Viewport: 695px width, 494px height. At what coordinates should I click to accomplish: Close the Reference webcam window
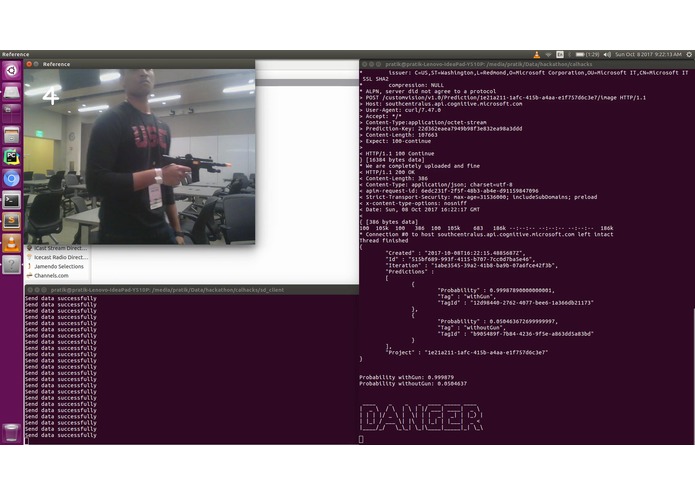[29, 64]
